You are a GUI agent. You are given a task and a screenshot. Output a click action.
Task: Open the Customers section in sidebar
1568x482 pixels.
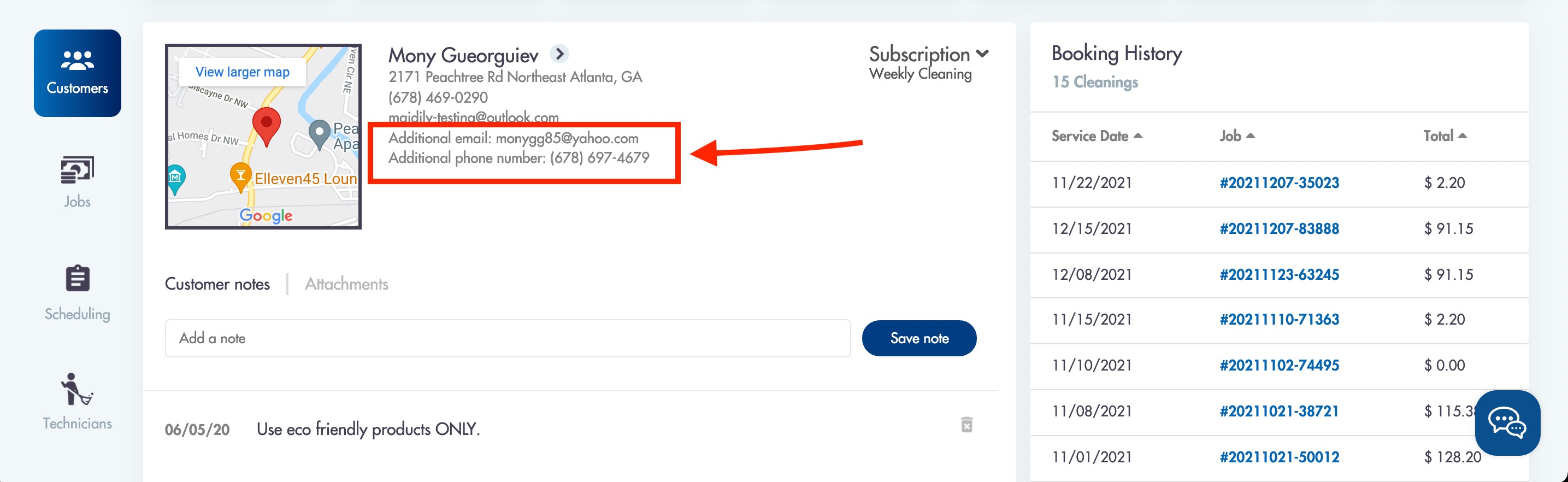tap(77, 73)
